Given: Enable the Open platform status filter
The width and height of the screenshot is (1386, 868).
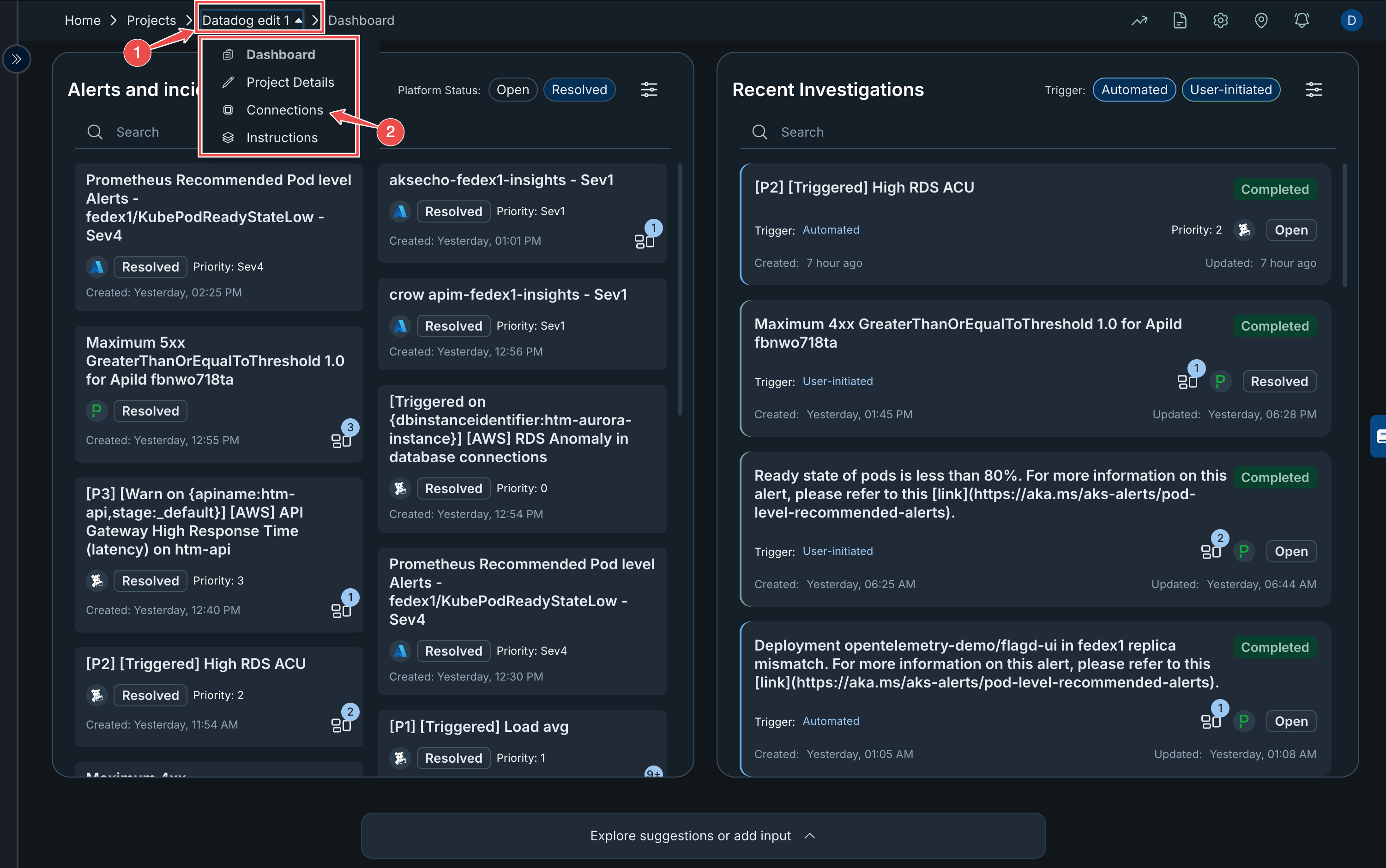Looking at the screenshot, I should [x=512, y=90].
